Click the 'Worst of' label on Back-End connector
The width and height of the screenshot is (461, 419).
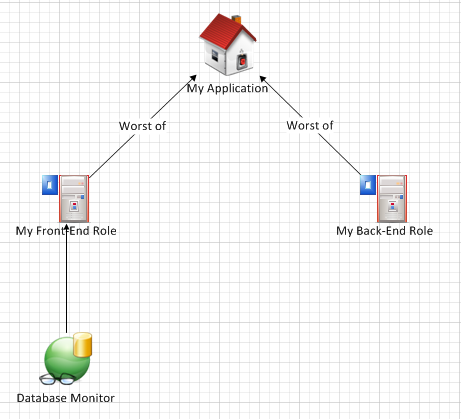click(310, 126)
